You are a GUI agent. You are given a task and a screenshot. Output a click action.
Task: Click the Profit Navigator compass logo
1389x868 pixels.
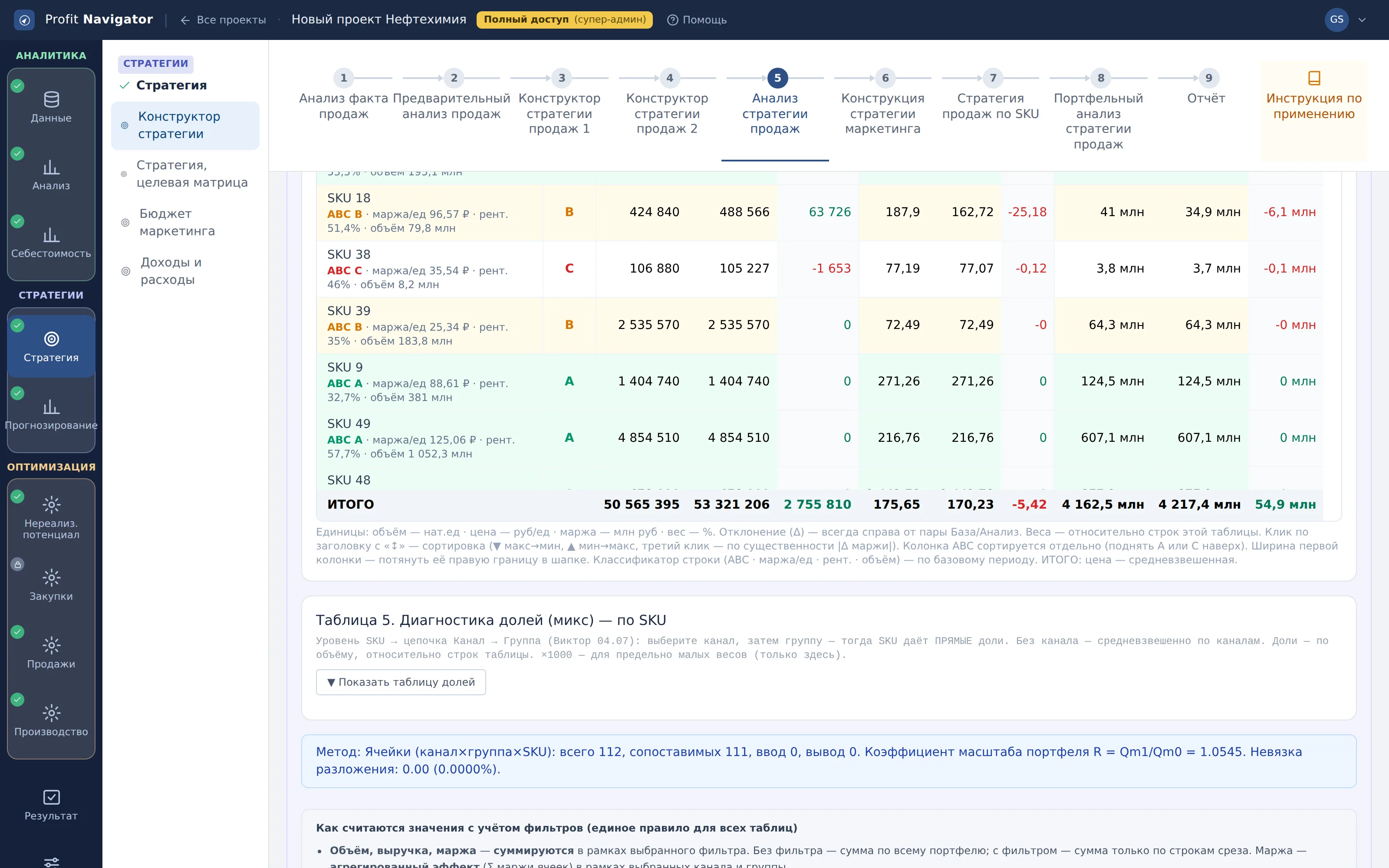24,20
